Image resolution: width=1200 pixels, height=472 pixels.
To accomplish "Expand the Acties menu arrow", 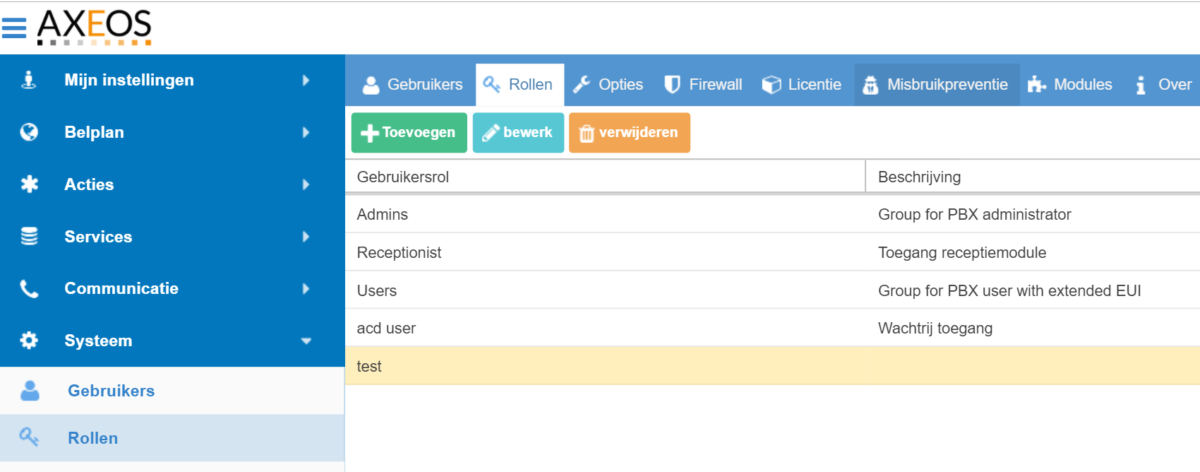I will 306,184.
